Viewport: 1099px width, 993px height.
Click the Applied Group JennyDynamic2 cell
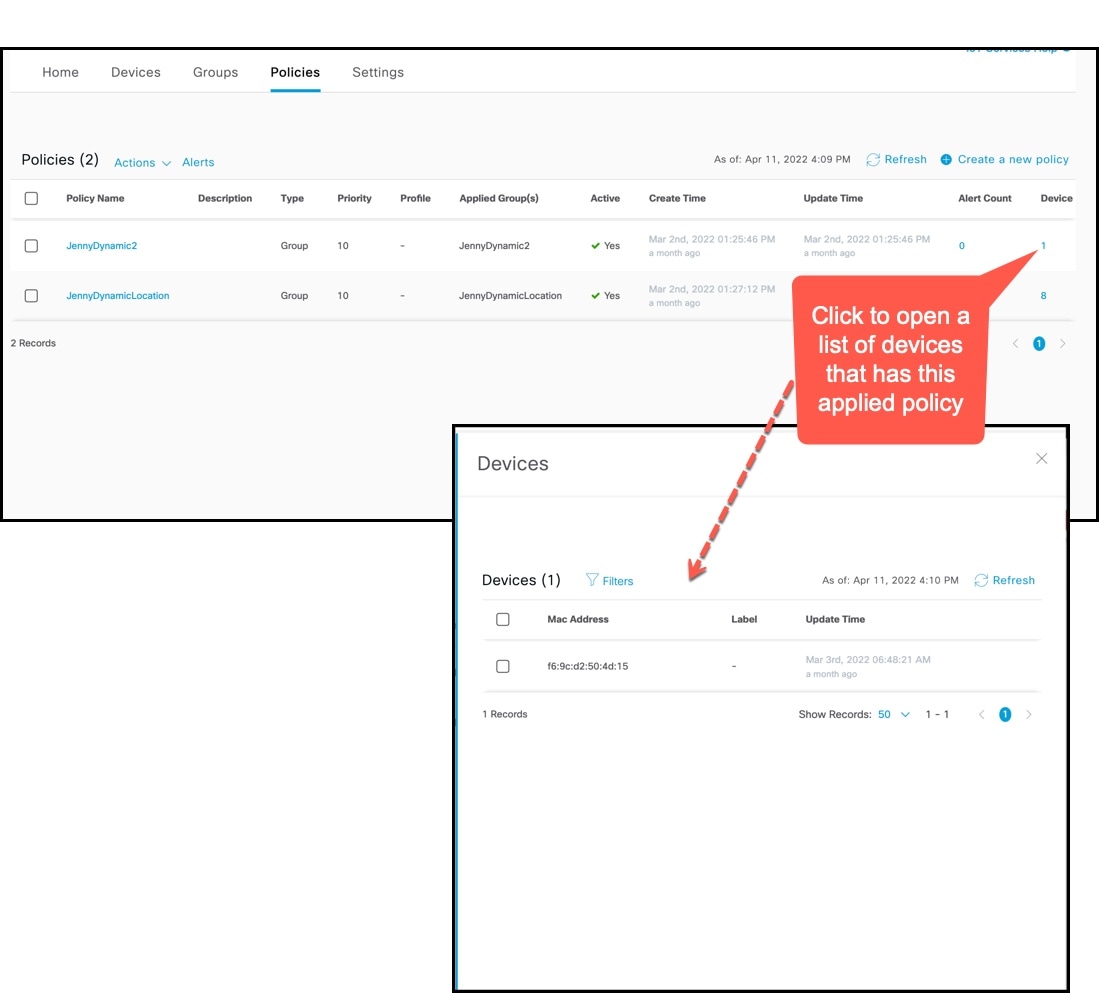point(494,246)
